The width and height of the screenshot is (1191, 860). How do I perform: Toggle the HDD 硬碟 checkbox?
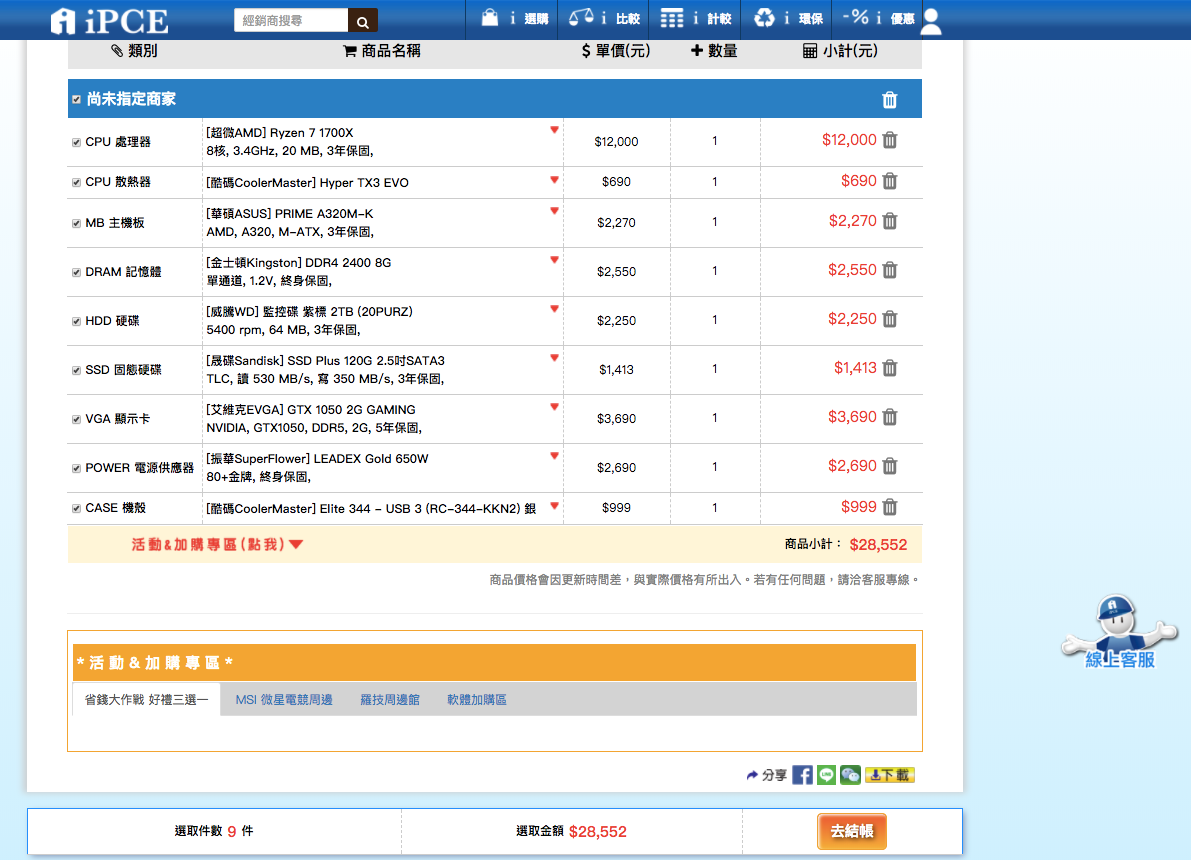[x=76, y=321]
